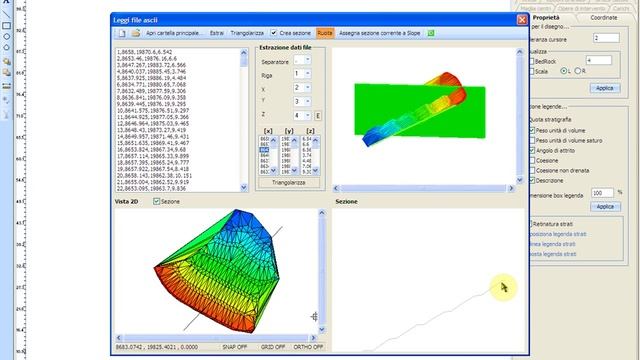Click Assegna sezione corrente a Slope

pyautogui.click(x=380, y=33)
